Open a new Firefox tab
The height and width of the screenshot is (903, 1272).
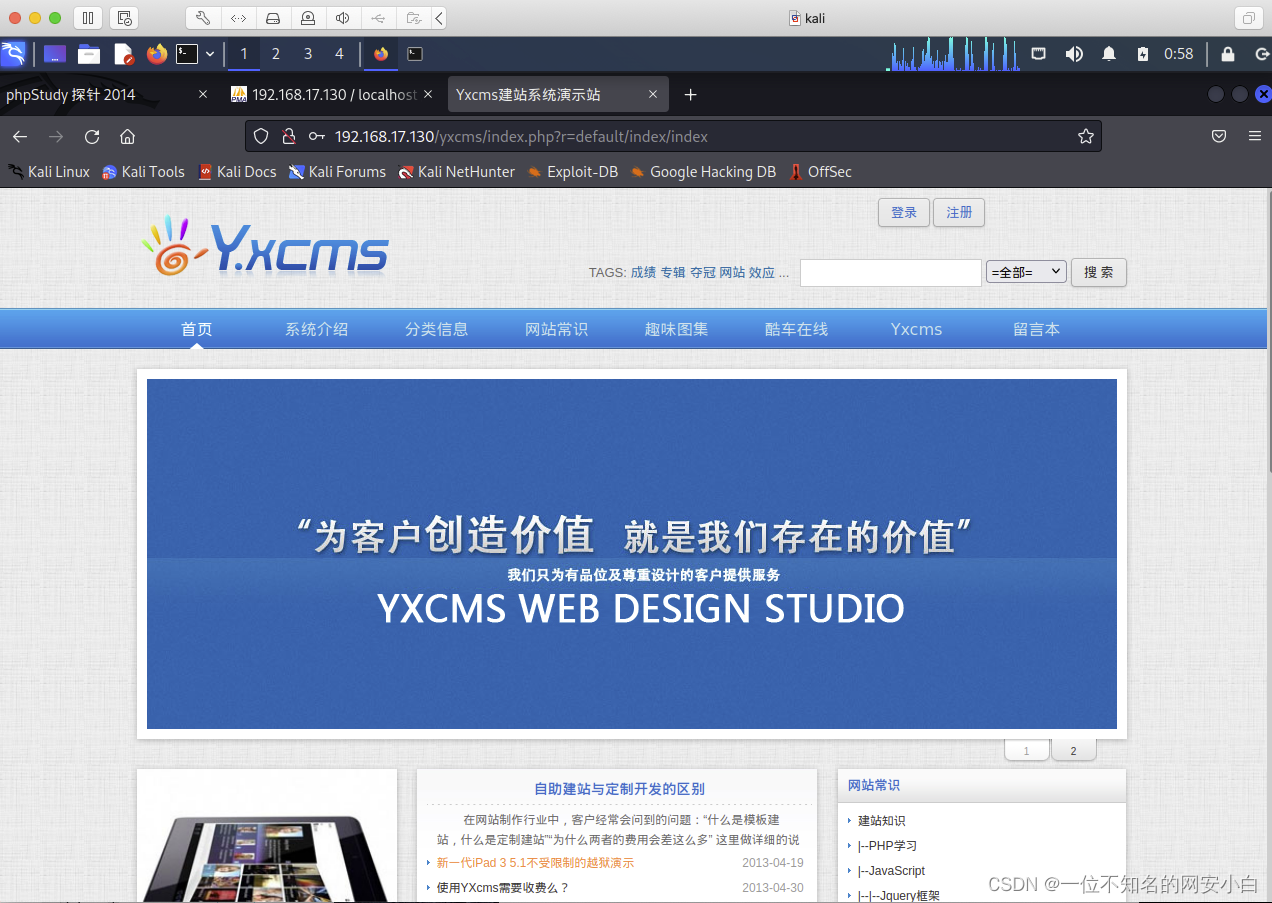pyautogui.click(x=690, y=95)
